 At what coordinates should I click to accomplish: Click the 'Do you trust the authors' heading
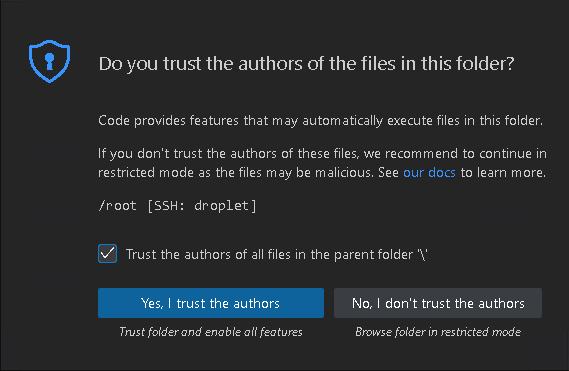[x=306, y=64]
